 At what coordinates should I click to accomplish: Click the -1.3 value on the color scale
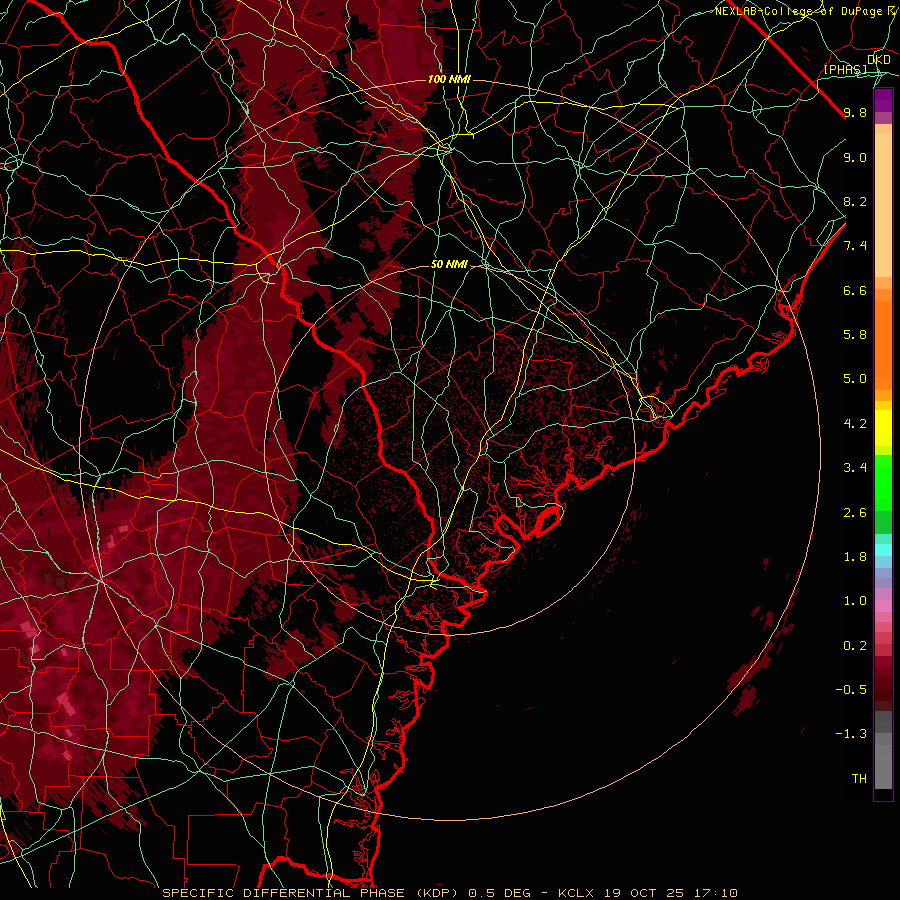(x=851, y=734)
